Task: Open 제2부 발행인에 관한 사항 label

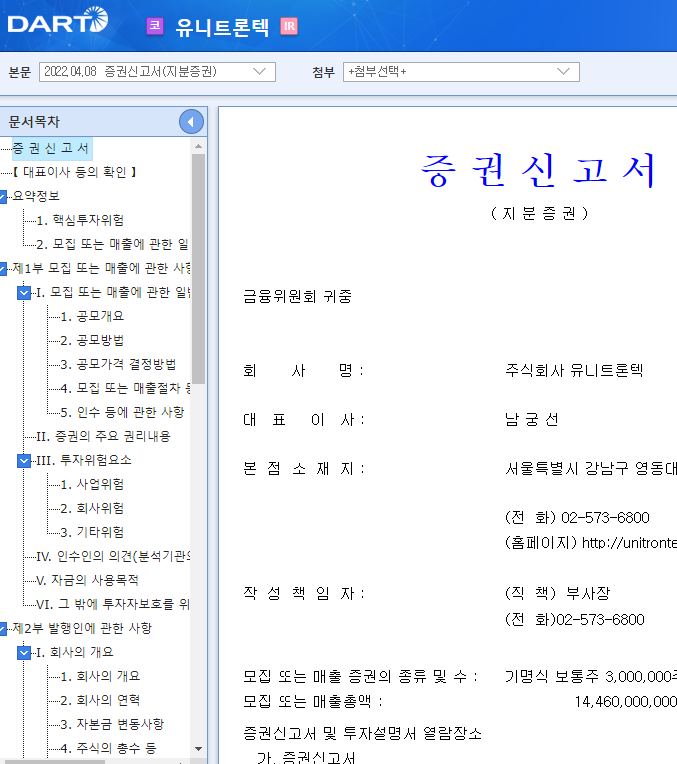Action: pos(82,629)
